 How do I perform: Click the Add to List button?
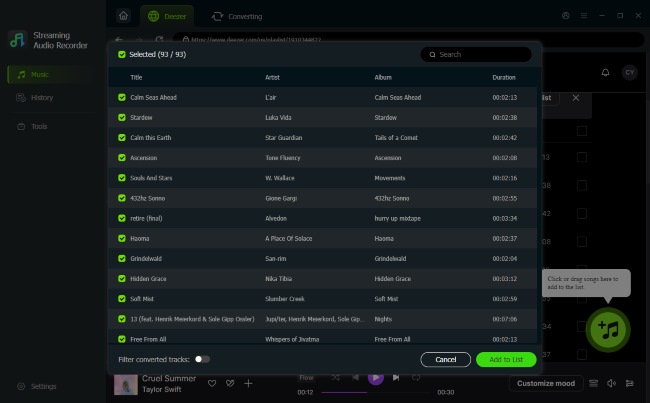coord(506,359)
